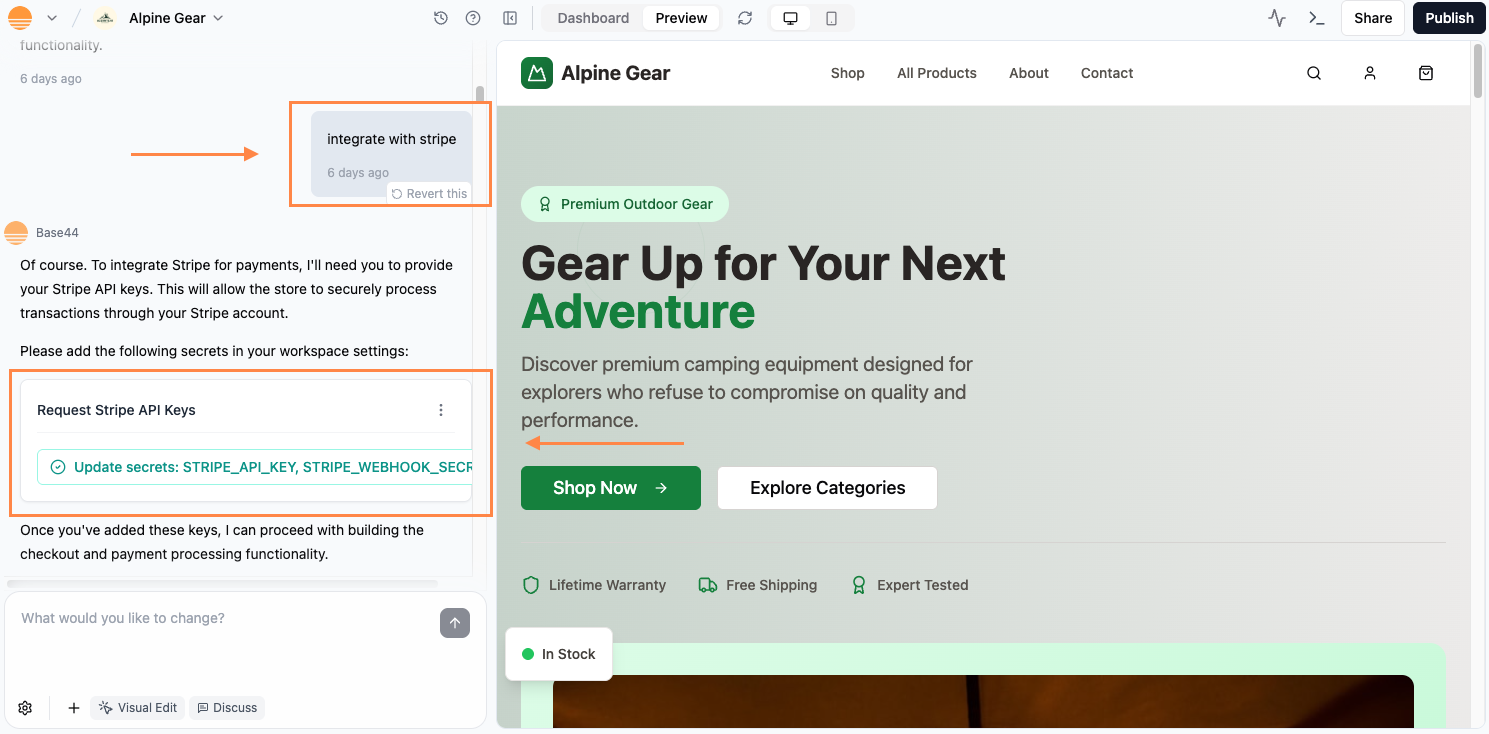
Task: Click the Expert Tested award icon
Action: click(x=858, y=585)
